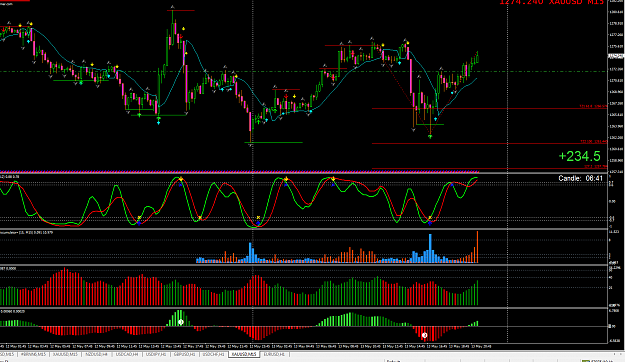Switch to the EURUSD,H1 chart tab
This screenshot has height=362, width=625.
[x=274, y=354]
